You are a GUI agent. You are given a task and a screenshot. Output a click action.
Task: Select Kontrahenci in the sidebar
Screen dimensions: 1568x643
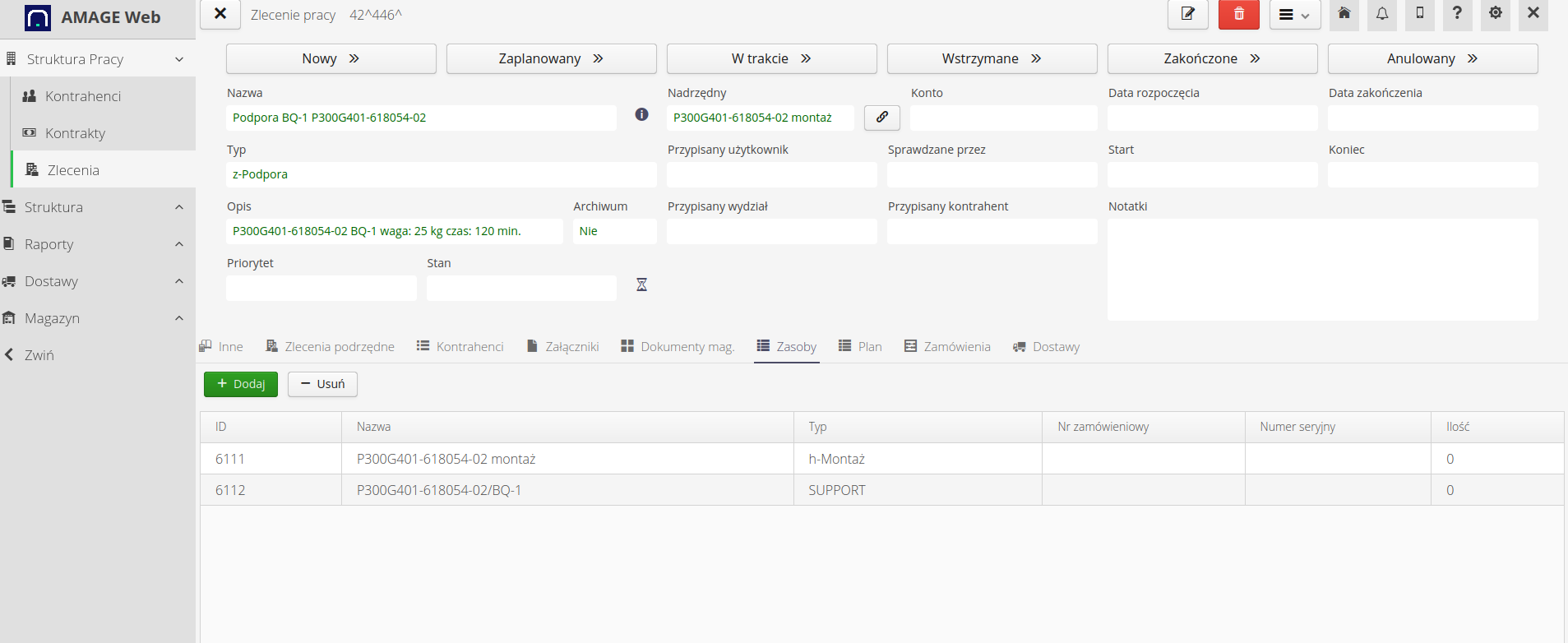coord(83,96)
